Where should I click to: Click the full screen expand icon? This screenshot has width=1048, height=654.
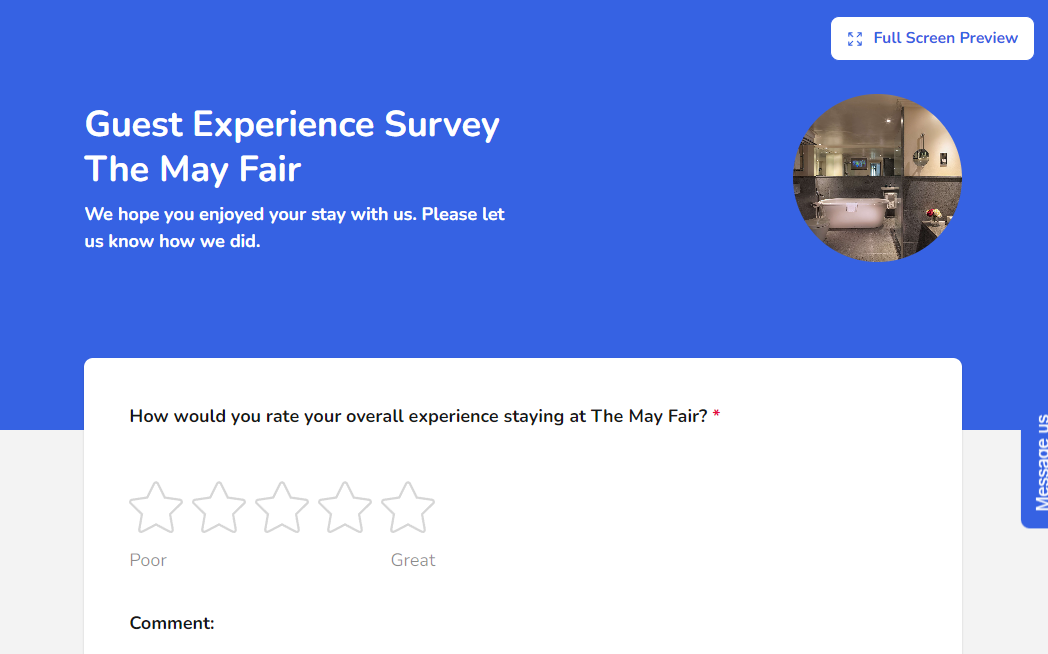pyautogui.click(x=855, y=39)
